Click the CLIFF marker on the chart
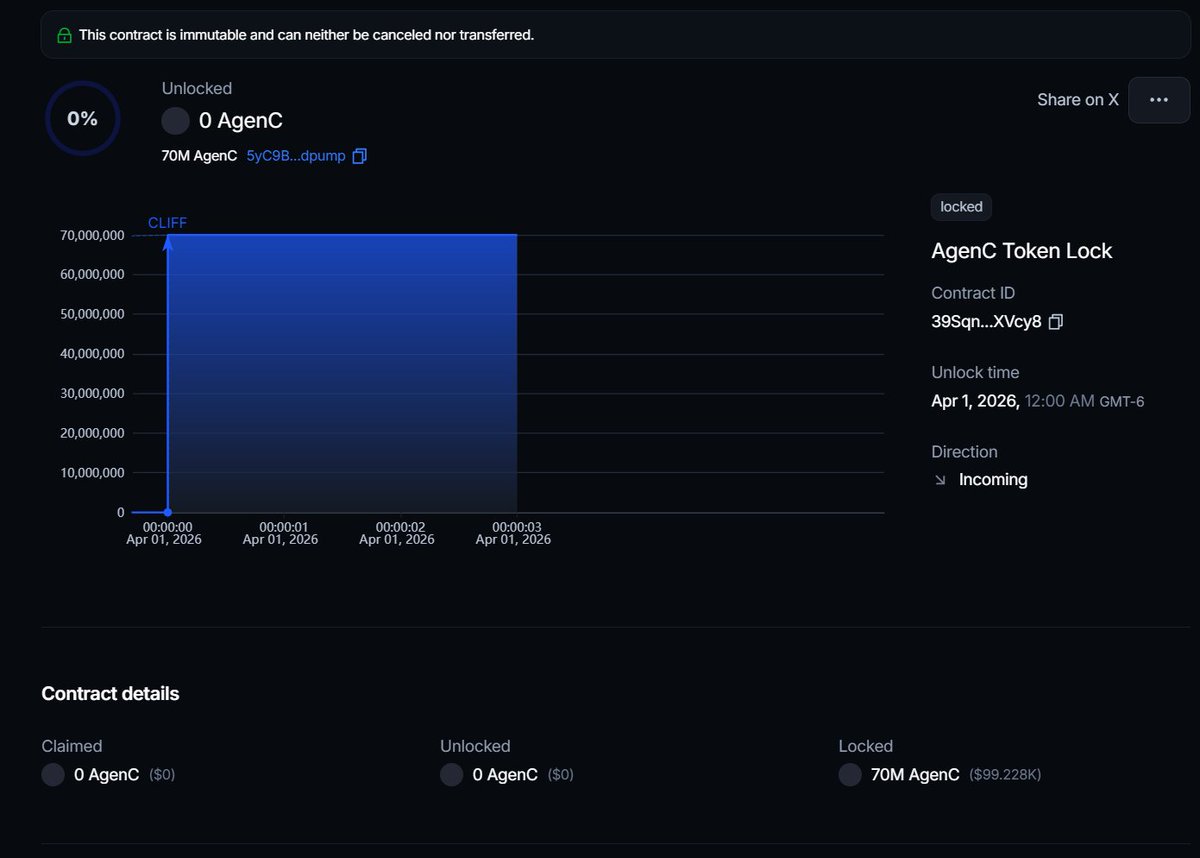Screen dimensions: 1200x858 167,223
